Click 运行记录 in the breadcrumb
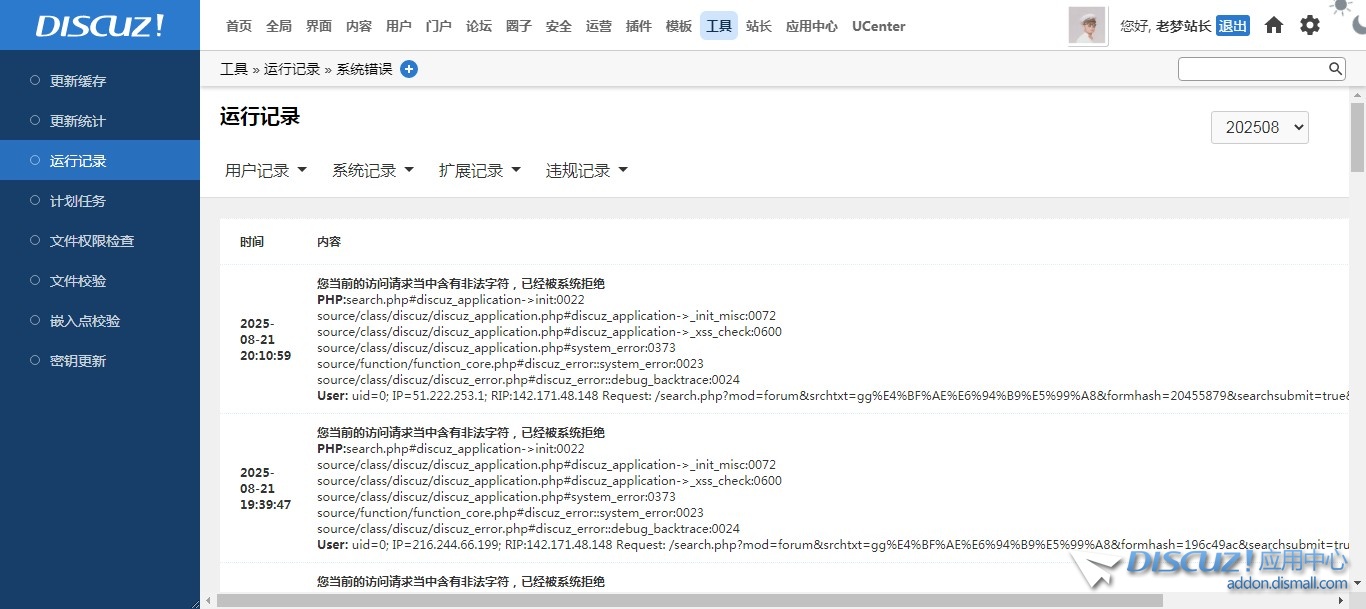The image size is (1366, 609). pos(292,69)
